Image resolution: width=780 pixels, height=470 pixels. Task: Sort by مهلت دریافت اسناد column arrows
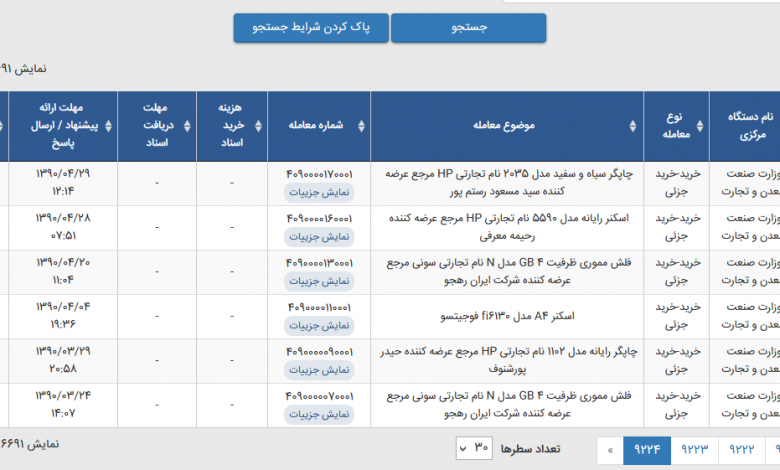(x=187, y=126)
